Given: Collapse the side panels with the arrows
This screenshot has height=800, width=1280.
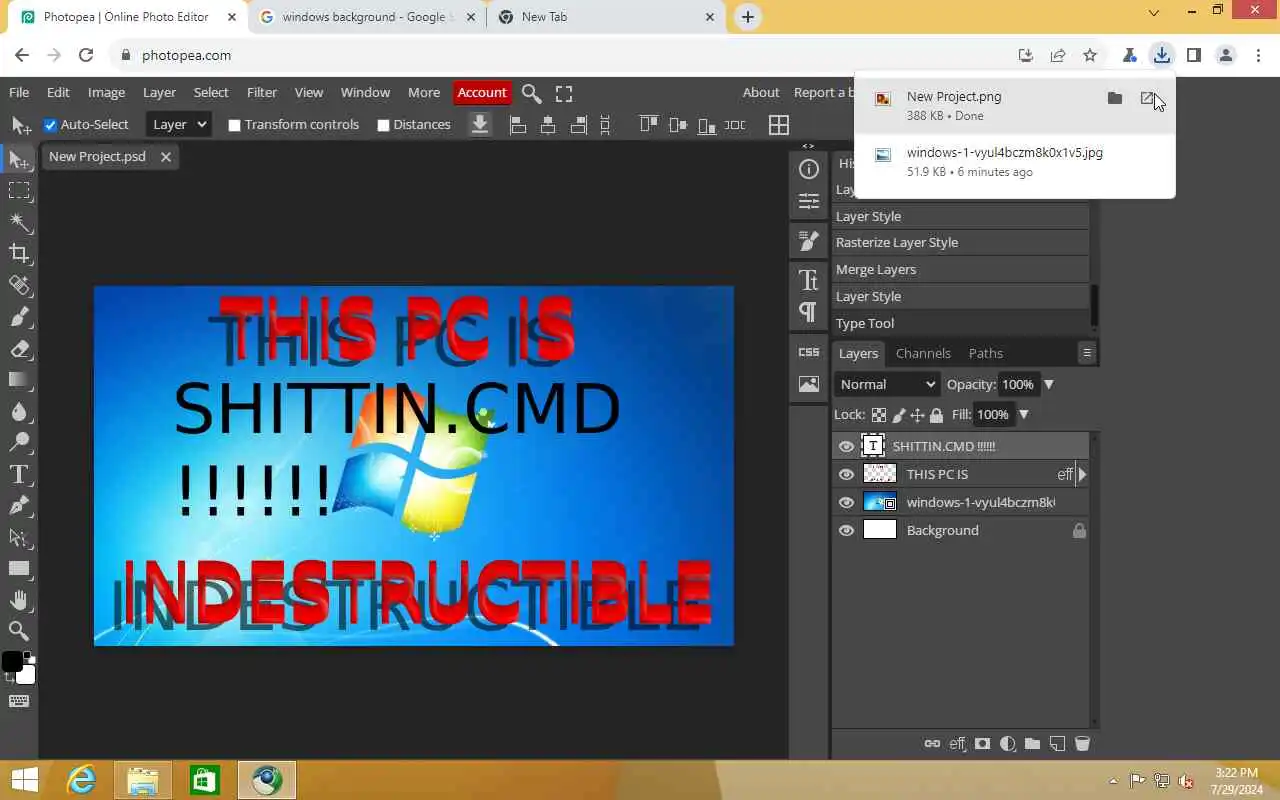Looking at the screenshot, I should pyautogui.click(x=809, y=146).
